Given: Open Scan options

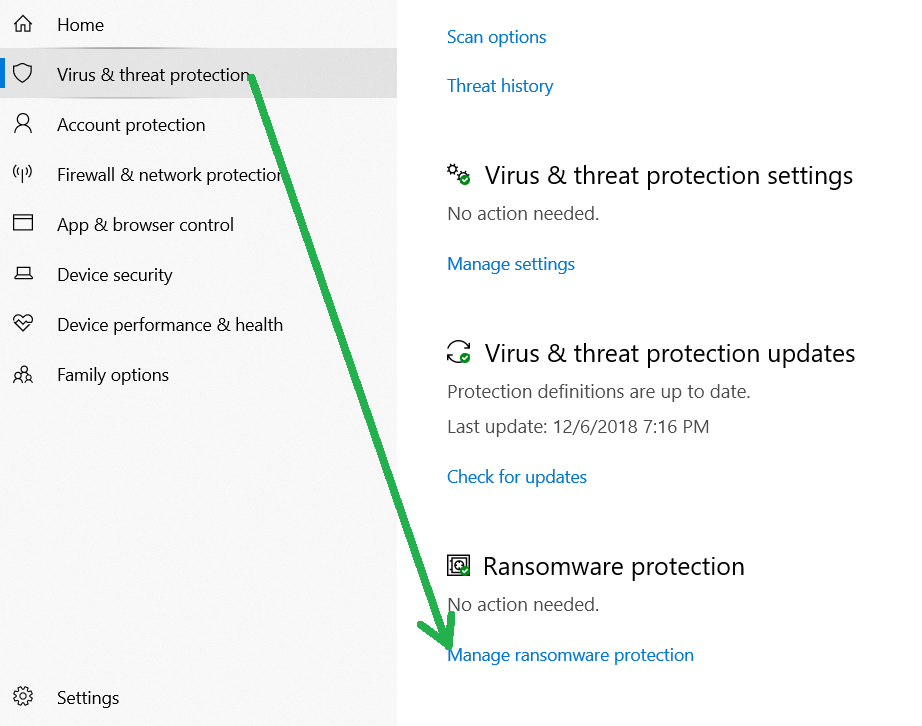Looking at the screenshot, I should pos(496,36).
